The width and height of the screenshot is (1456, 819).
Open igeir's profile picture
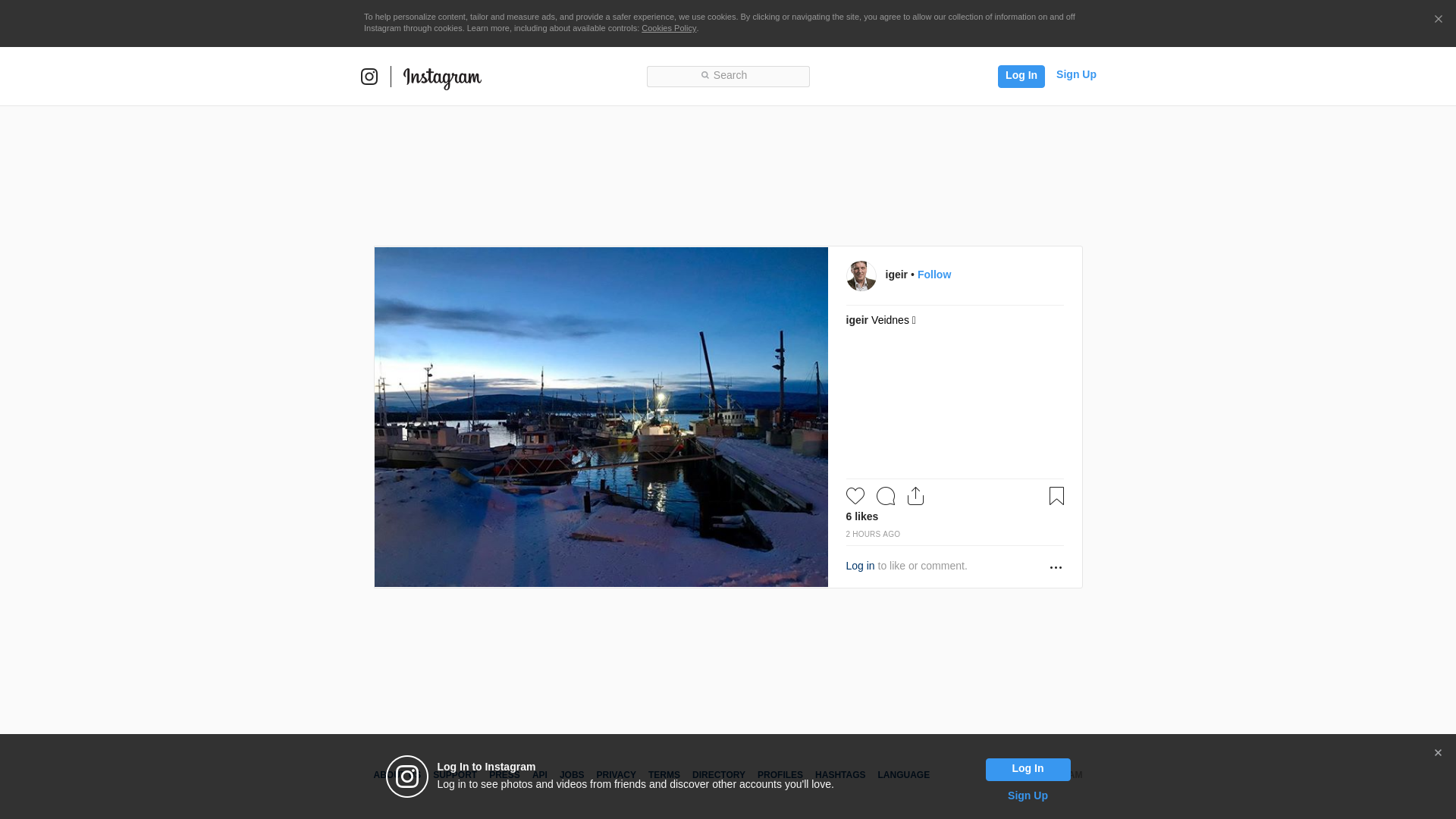(861, 276)
